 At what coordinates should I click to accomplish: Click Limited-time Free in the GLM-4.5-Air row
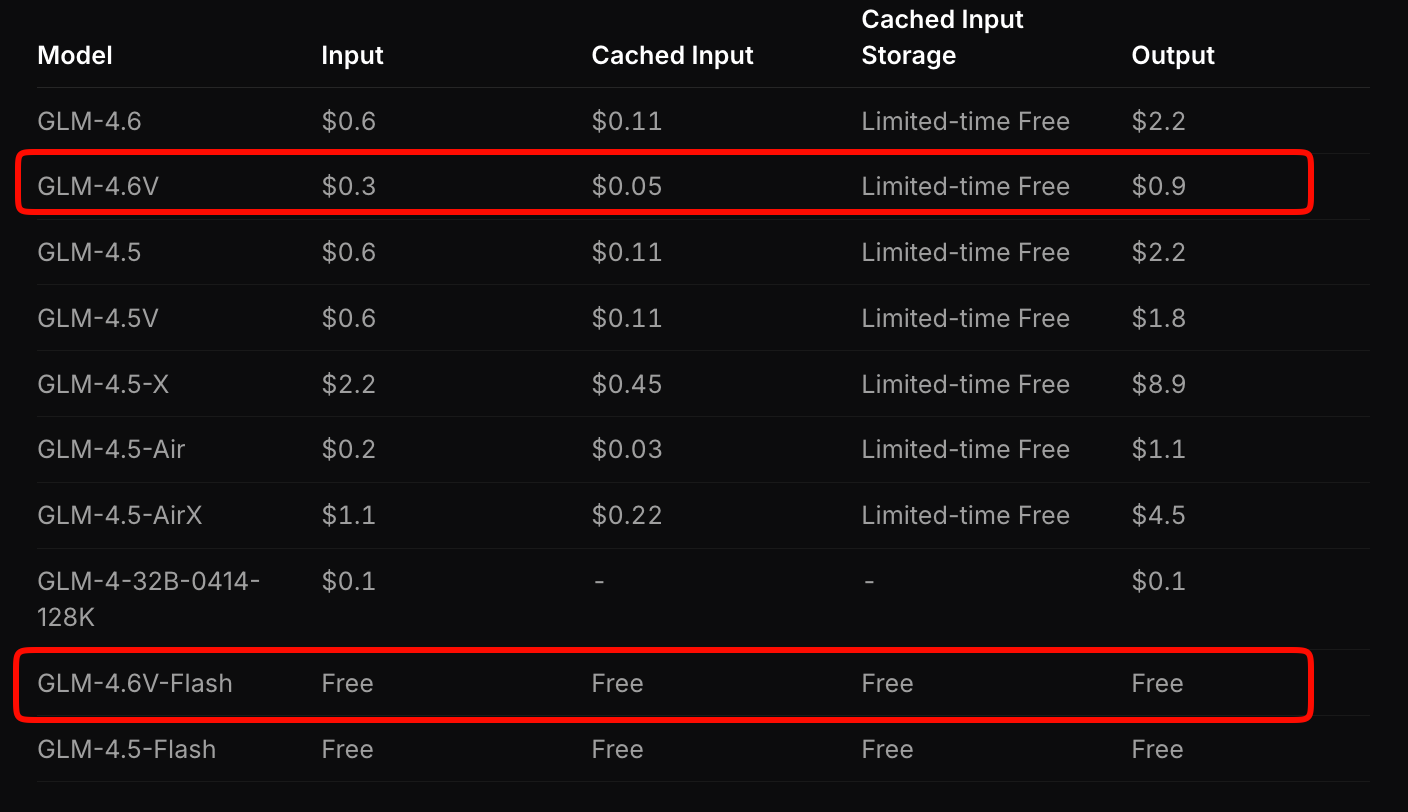[x=965, y=449]
